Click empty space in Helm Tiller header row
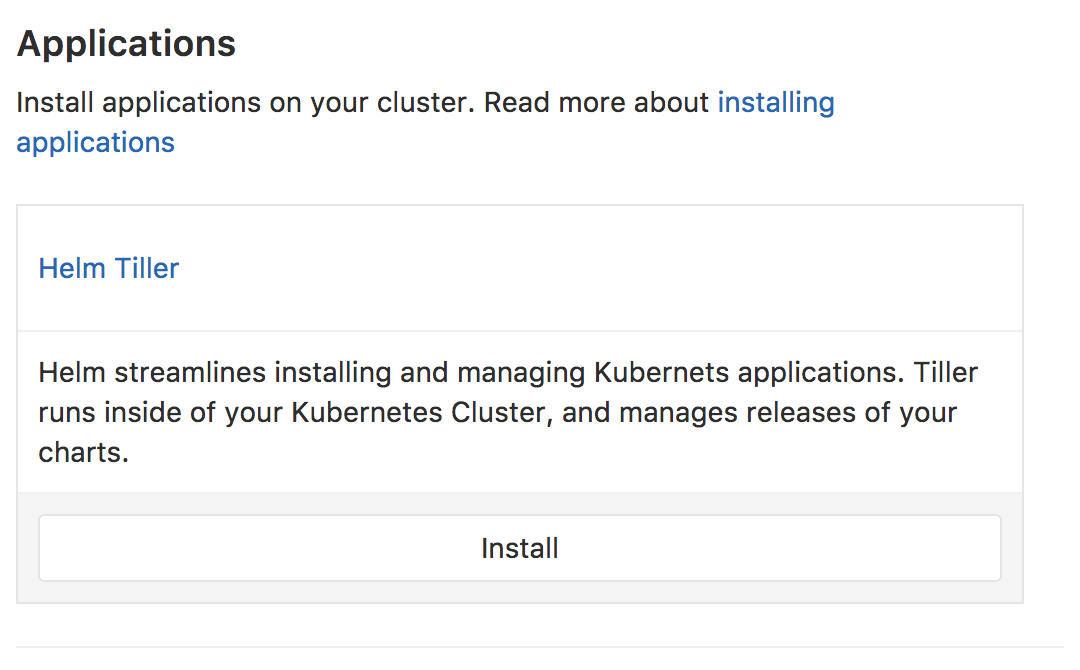The image size is (1080, 670). 600,268
